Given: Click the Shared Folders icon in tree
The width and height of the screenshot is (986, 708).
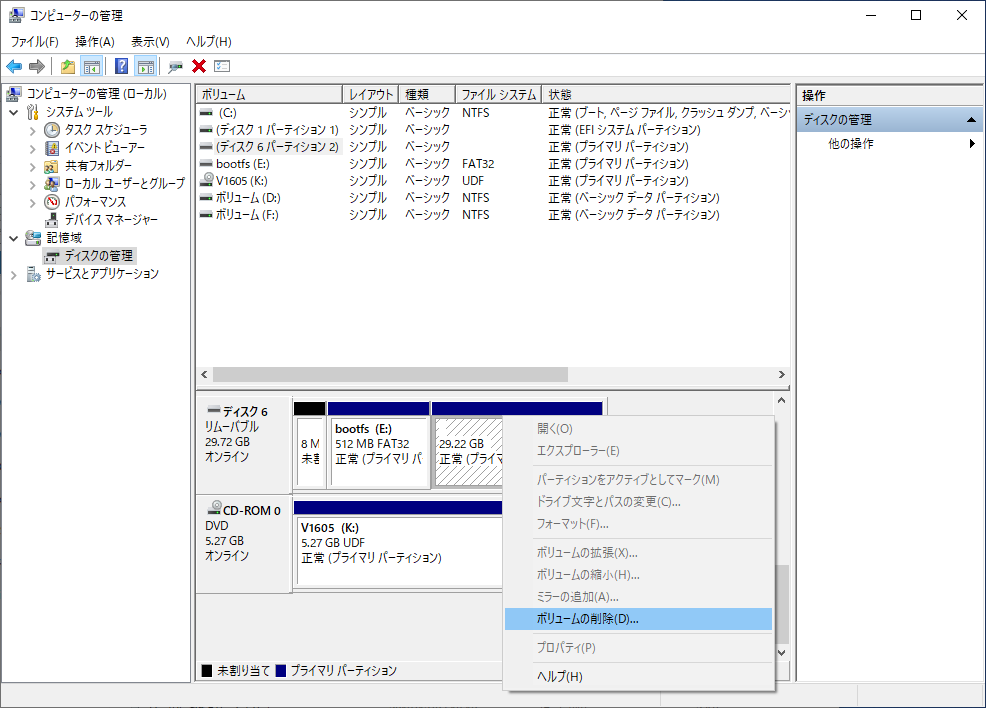Looking at the screenshot, I should click(52, 166).
